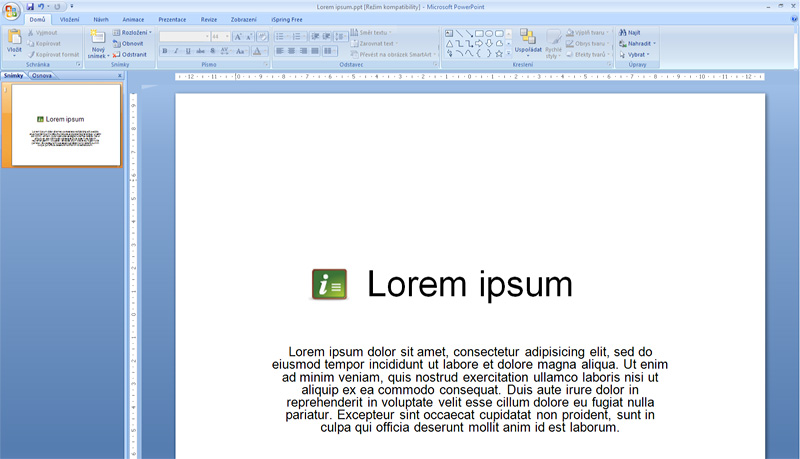
Task: Apply a numbered list
Action: click(x=296, y=37)
